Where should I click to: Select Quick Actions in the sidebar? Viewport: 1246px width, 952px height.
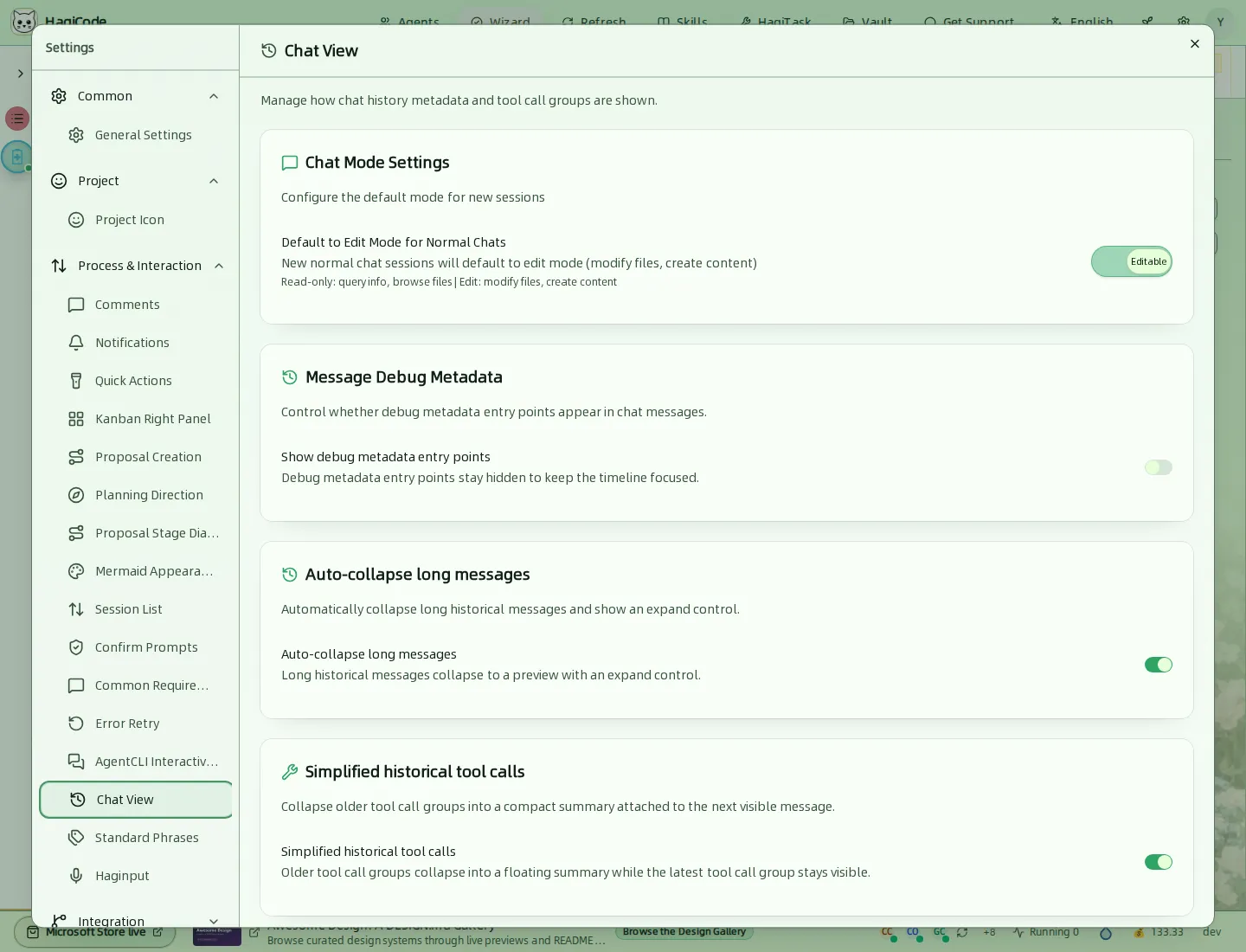tap(136, 381)
